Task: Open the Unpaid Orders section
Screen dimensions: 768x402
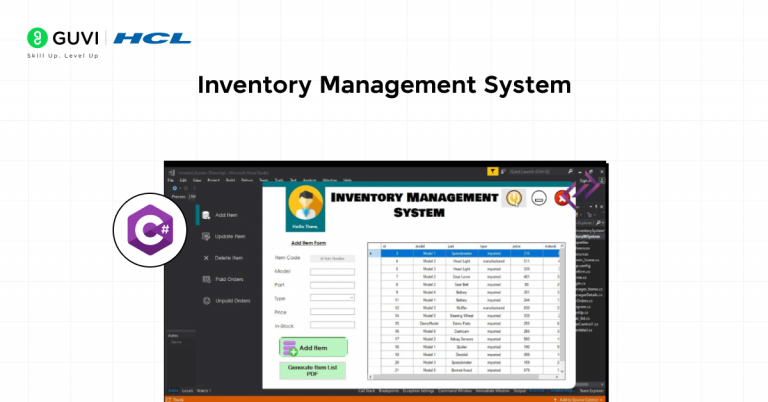Action: pos(231,300)
